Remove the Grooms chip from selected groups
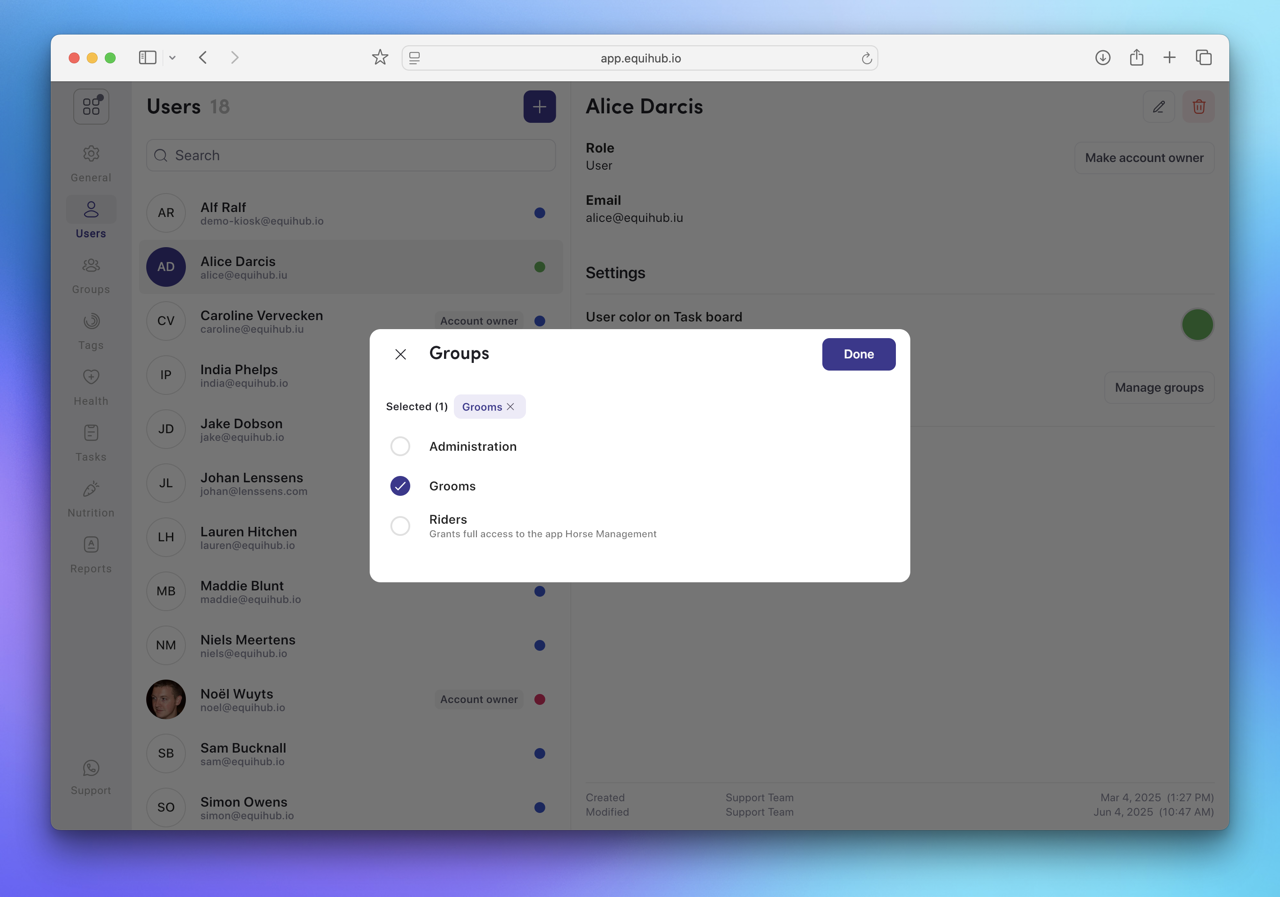This screenshot has width=1280, height=897. 511,407
